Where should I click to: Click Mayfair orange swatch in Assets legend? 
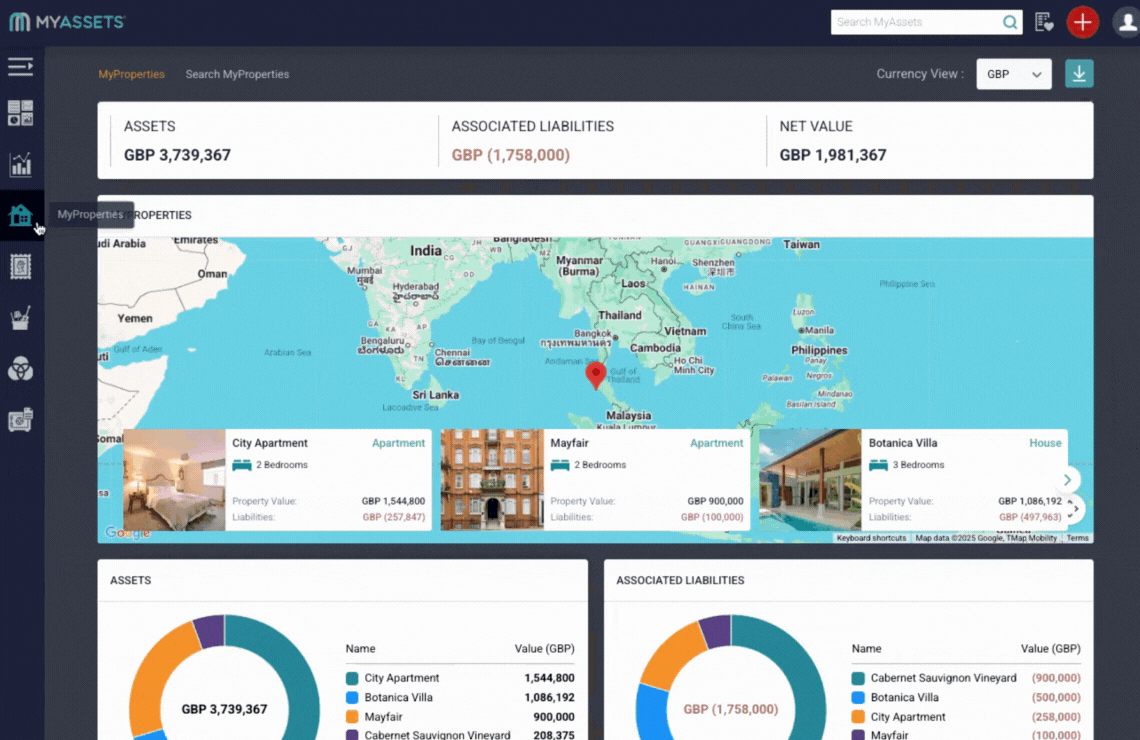pos(352,717)
